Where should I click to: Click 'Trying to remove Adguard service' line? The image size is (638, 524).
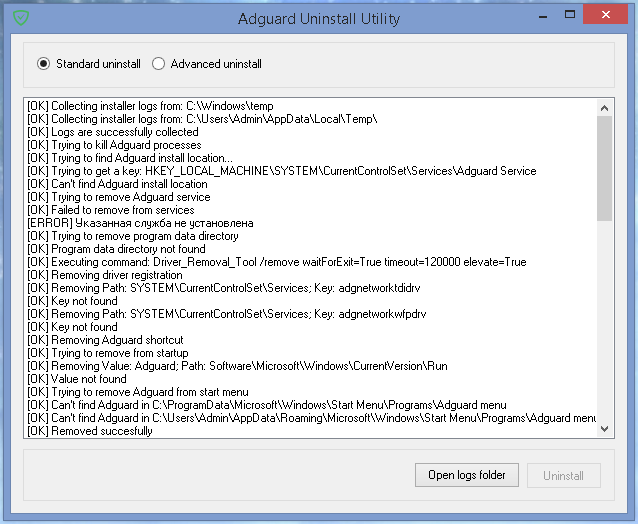click(119, 197)
